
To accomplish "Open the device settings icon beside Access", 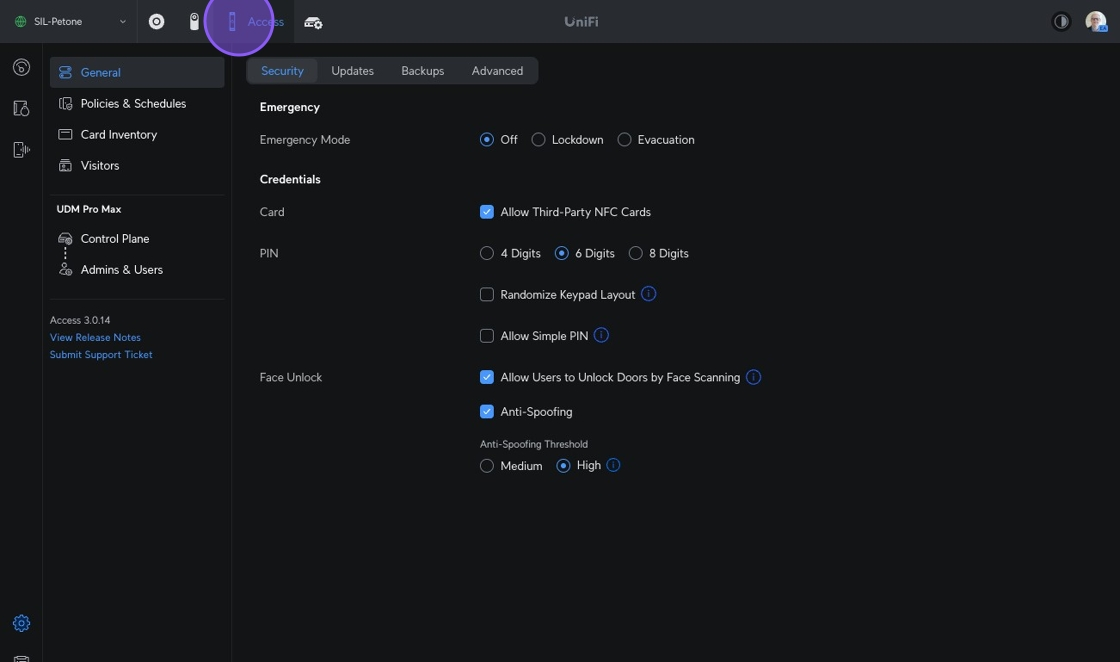I will pos(313,22).
